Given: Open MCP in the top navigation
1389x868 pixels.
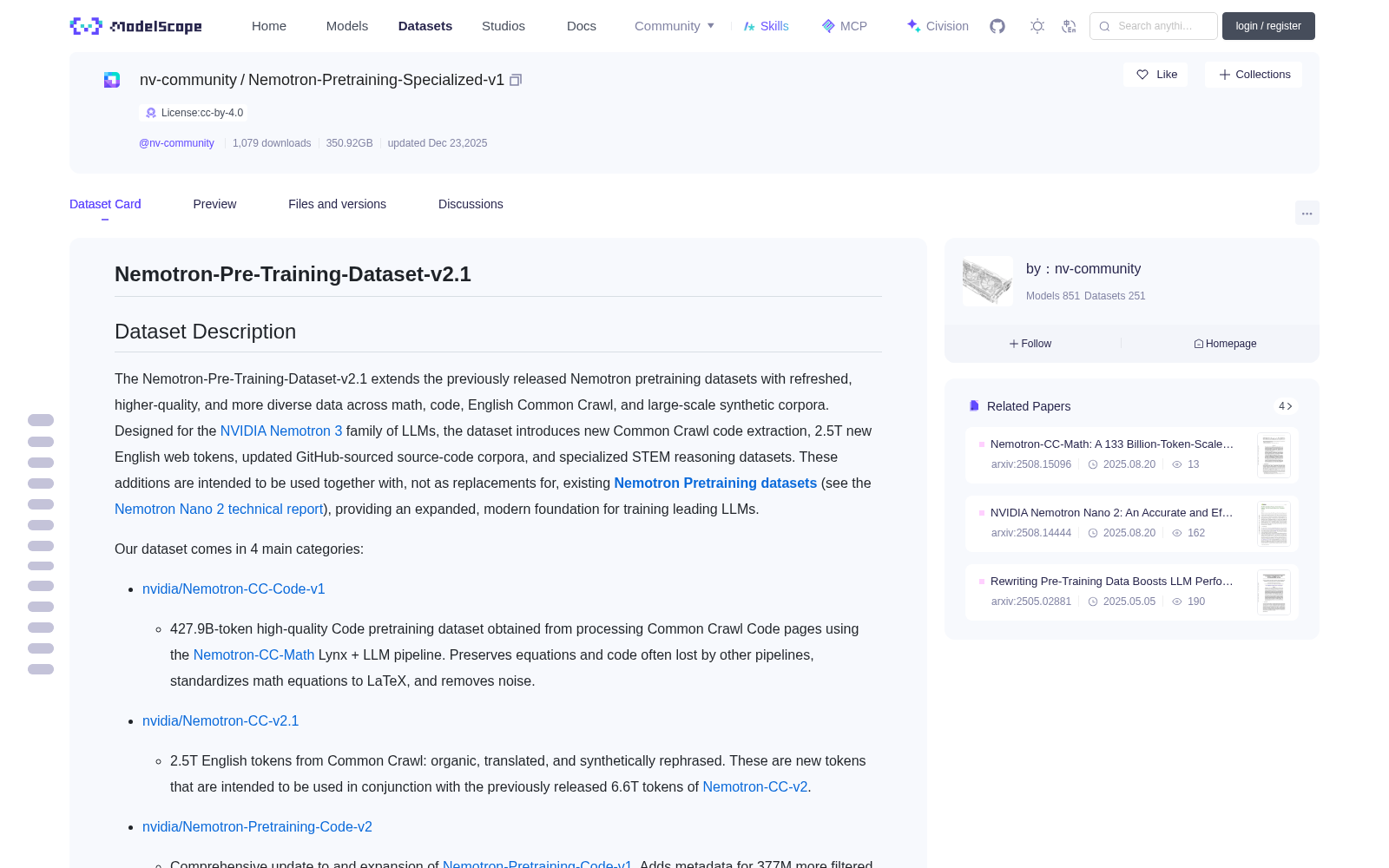Looking at the screenshot, I should (845, 26).
